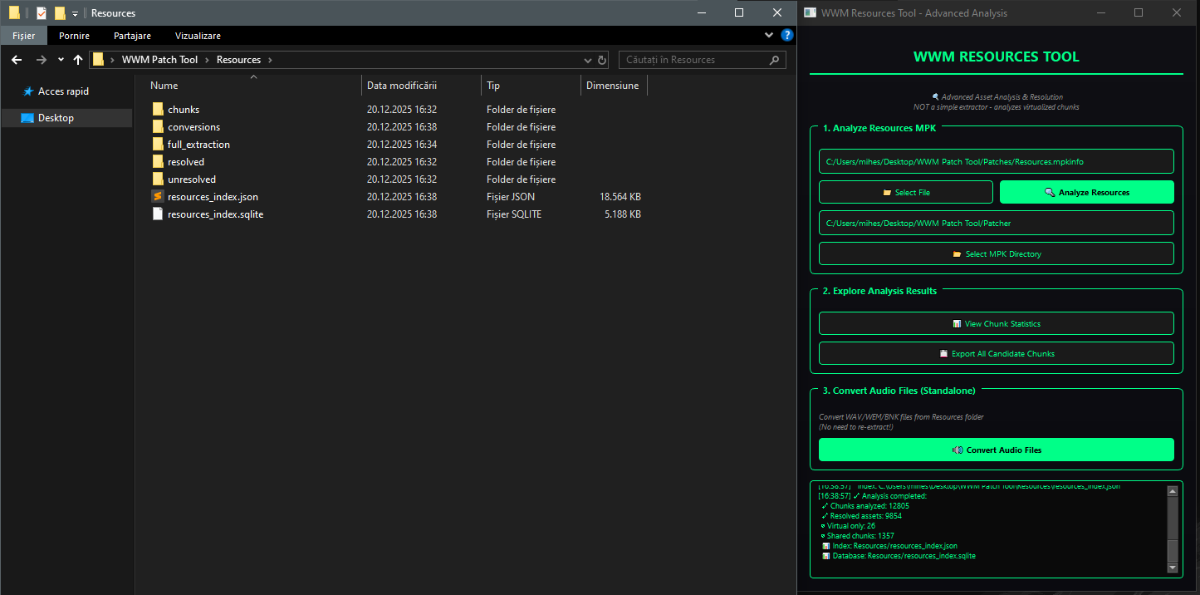Click the properties icon in title bar
The height and width of the screenshot is (595, 1200).
[x=41, y=13]
